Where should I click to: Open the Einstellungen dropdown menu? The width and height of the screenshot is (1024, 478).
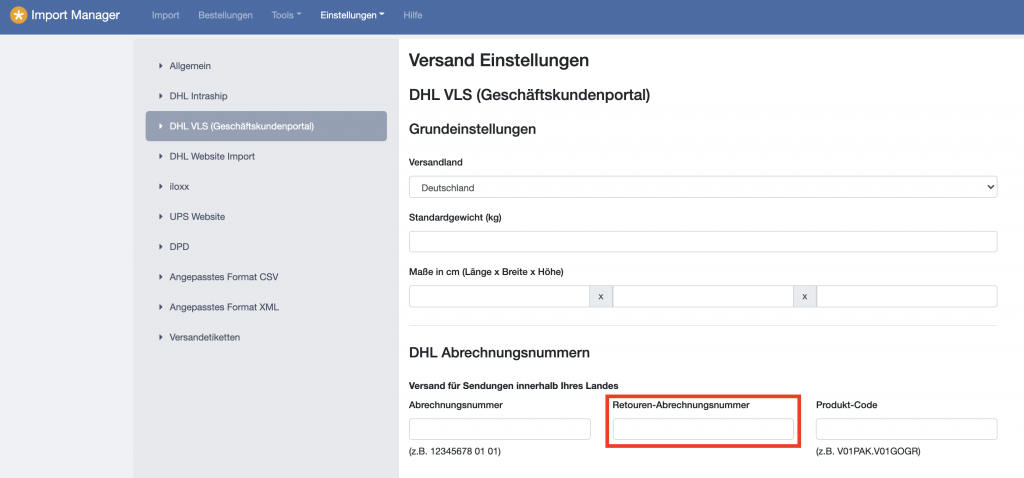click(x=353, y=15)
